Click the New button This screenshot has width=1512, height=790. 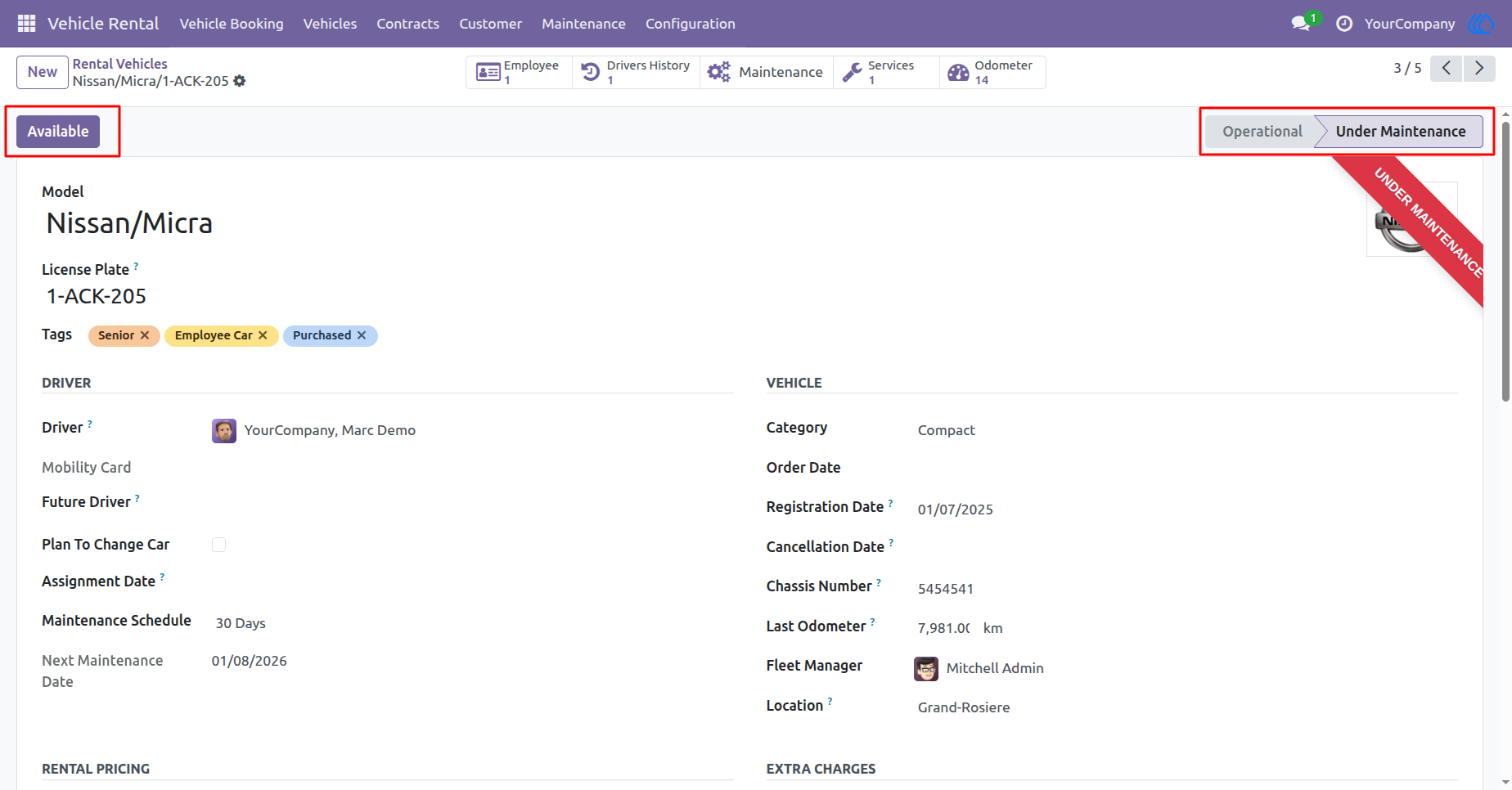pos(43,72)
